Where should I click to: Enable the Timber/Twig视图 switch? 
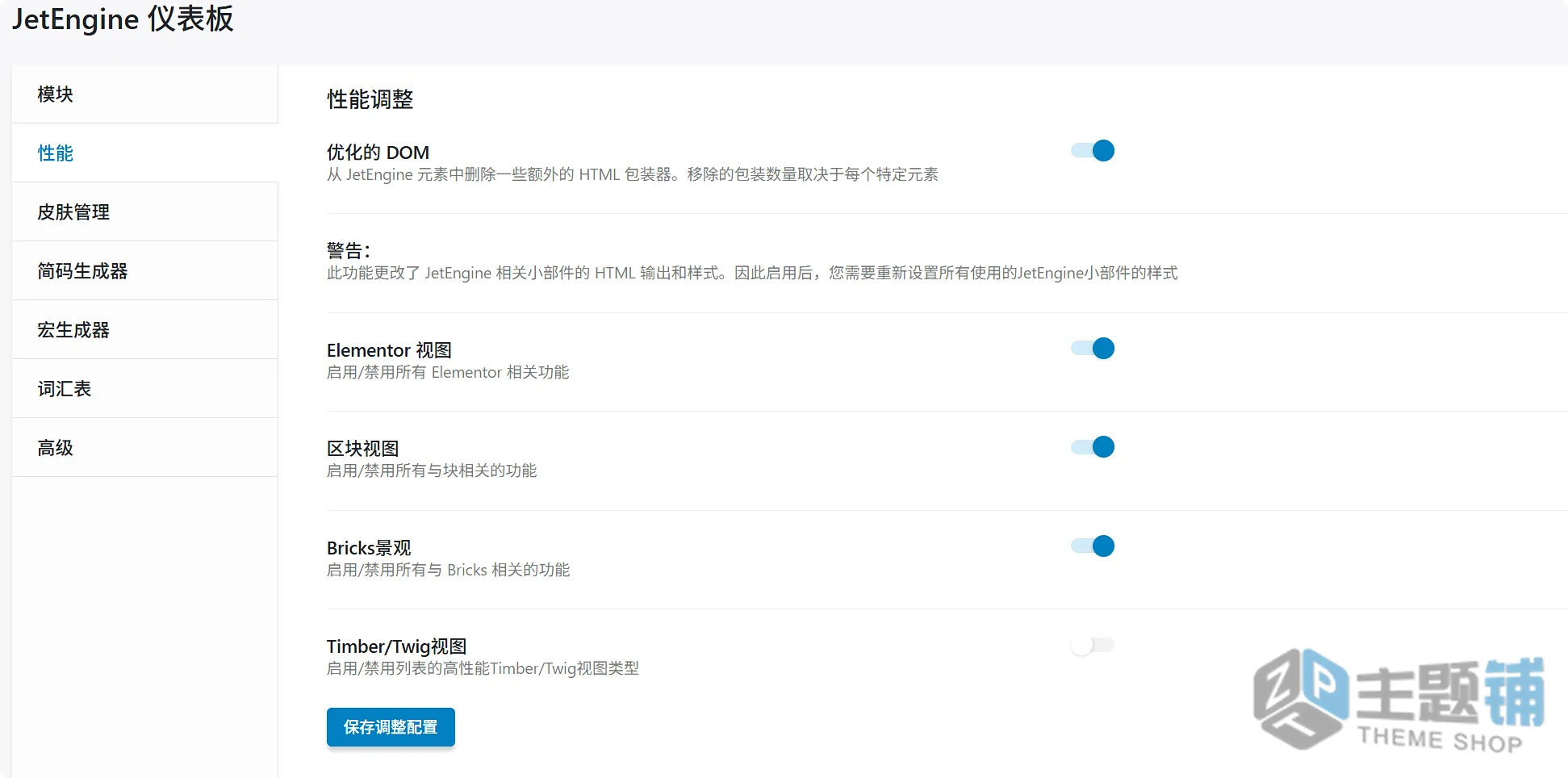(x=1093, y=645)
